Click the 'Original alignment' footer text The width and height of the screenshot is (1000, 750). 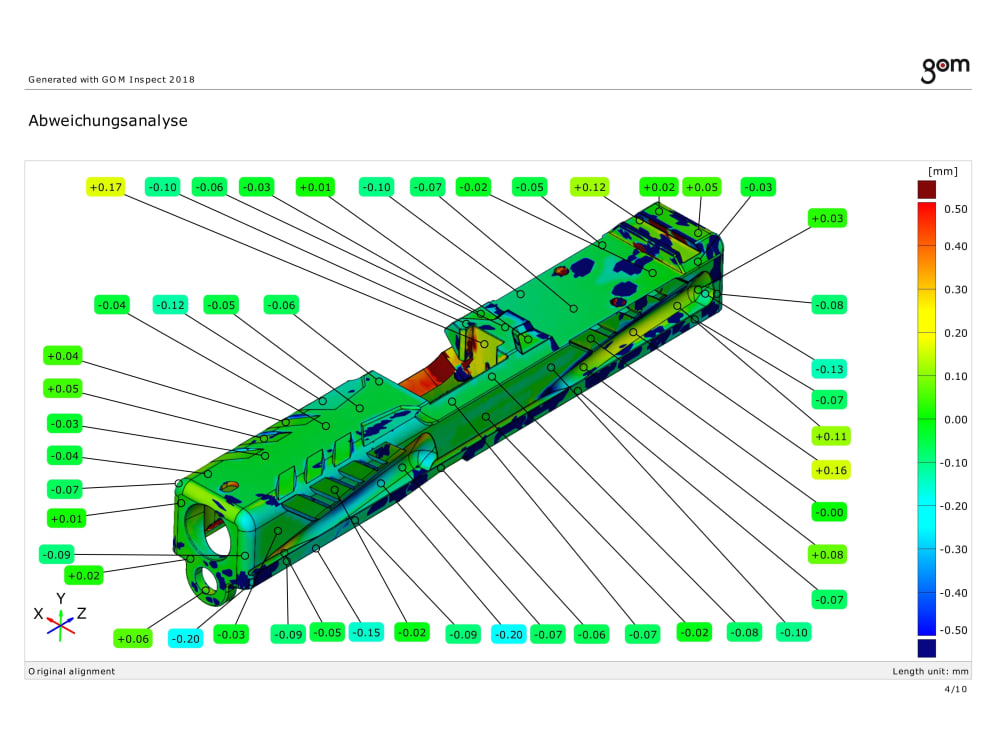pos(71,671)
